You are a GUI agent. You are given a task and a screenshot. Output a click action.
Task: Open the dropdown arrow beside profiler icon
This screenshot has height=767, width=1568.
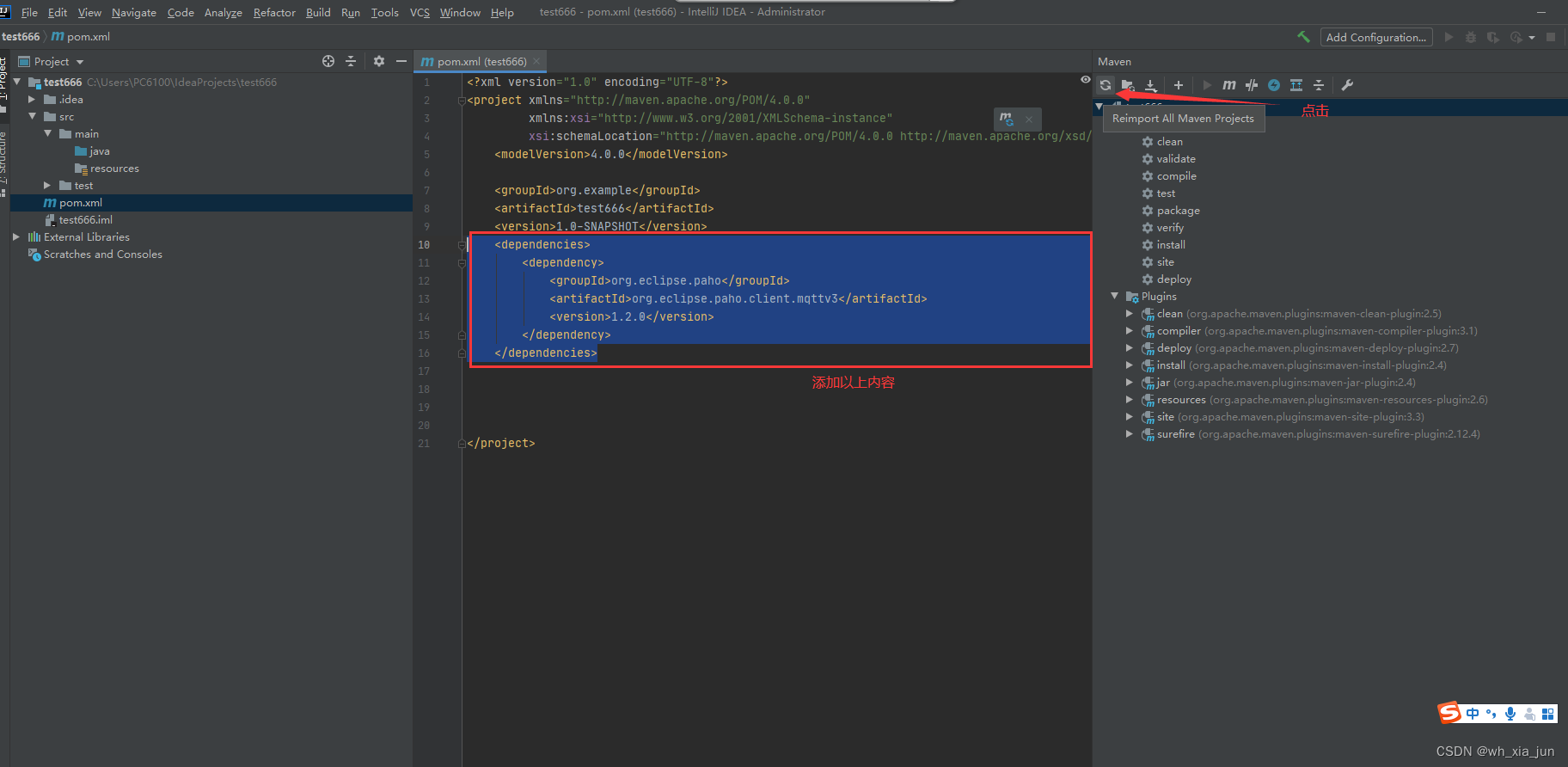pos(1532,38)
